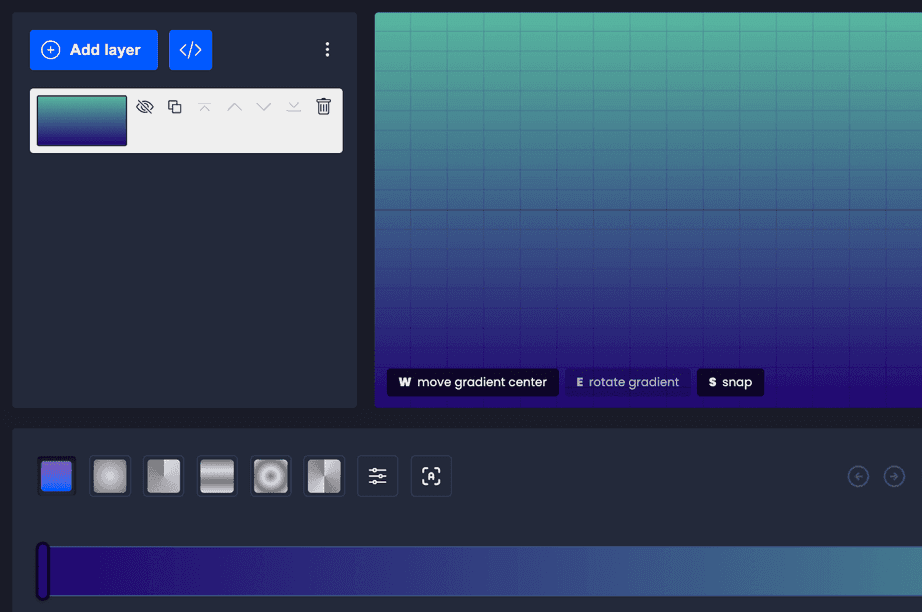This screenshot has height=612, width=922.
Task: Click the Add layer button
Action: point(93,48)
